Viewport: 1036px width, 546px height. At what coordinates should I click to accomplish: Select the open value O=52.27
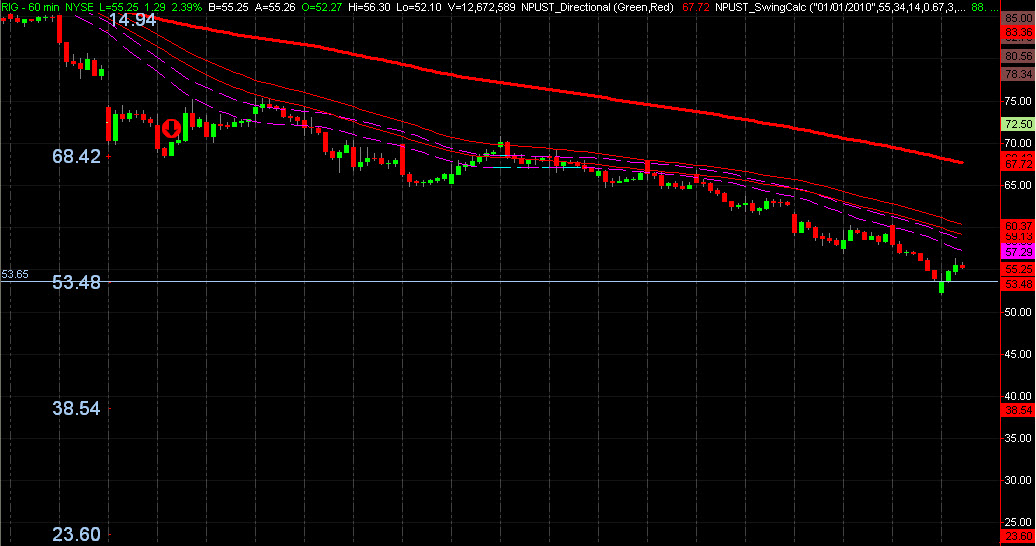322,7
